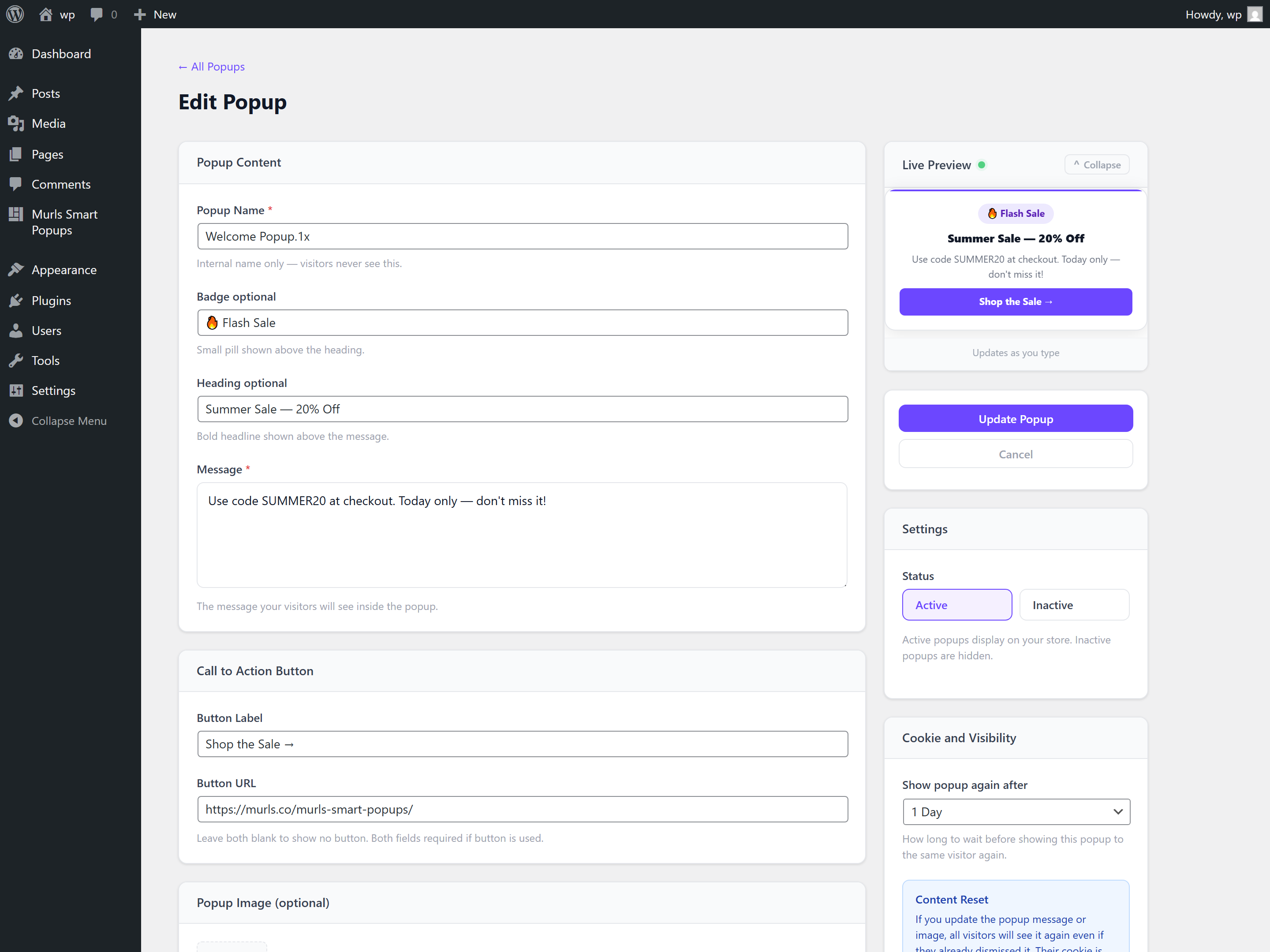Open Tools via the wrench icon

pyautogui.click(x=16, y=360)
